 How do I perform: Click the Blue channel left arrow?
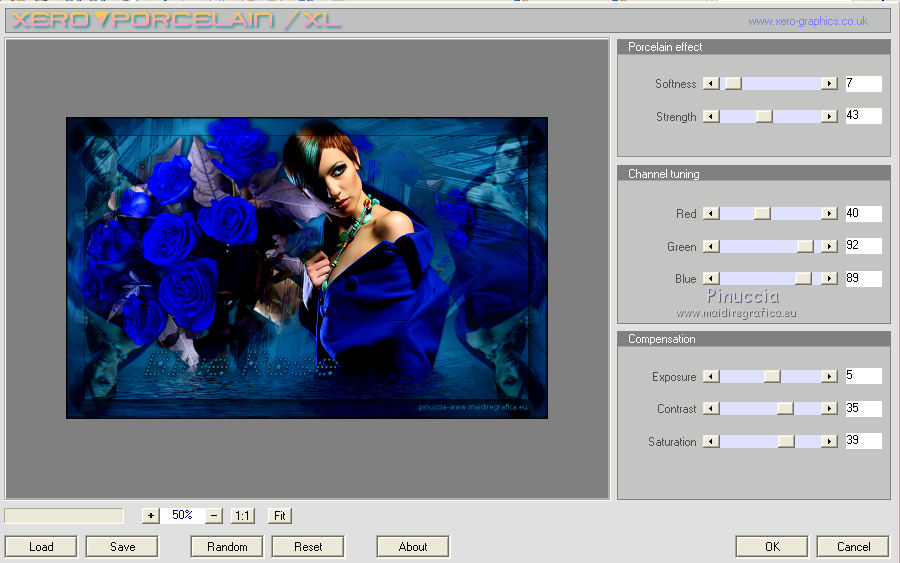point(711,279)
